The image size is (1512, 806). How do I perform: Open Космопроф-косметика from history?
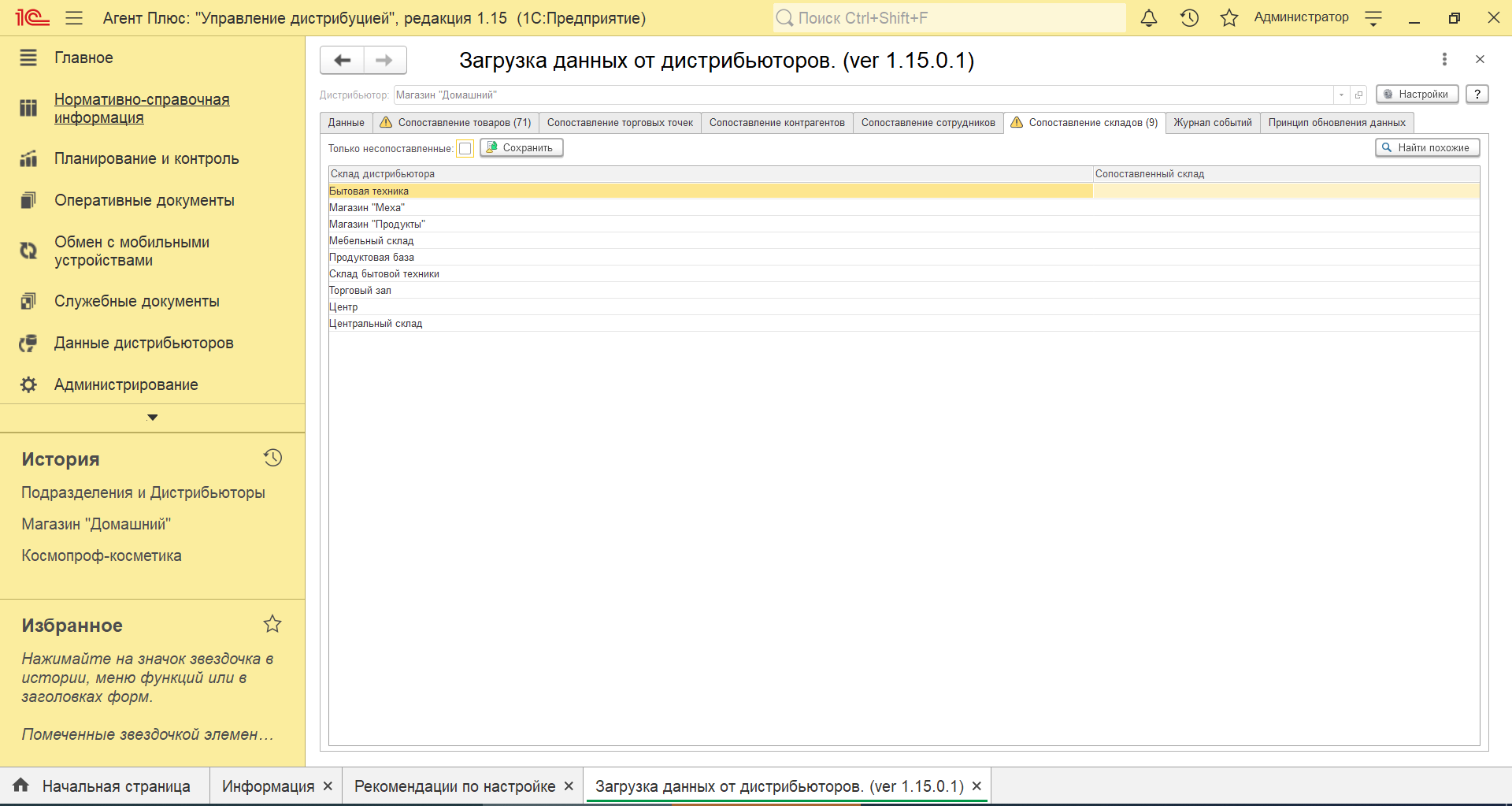click(x=102, y=555)
